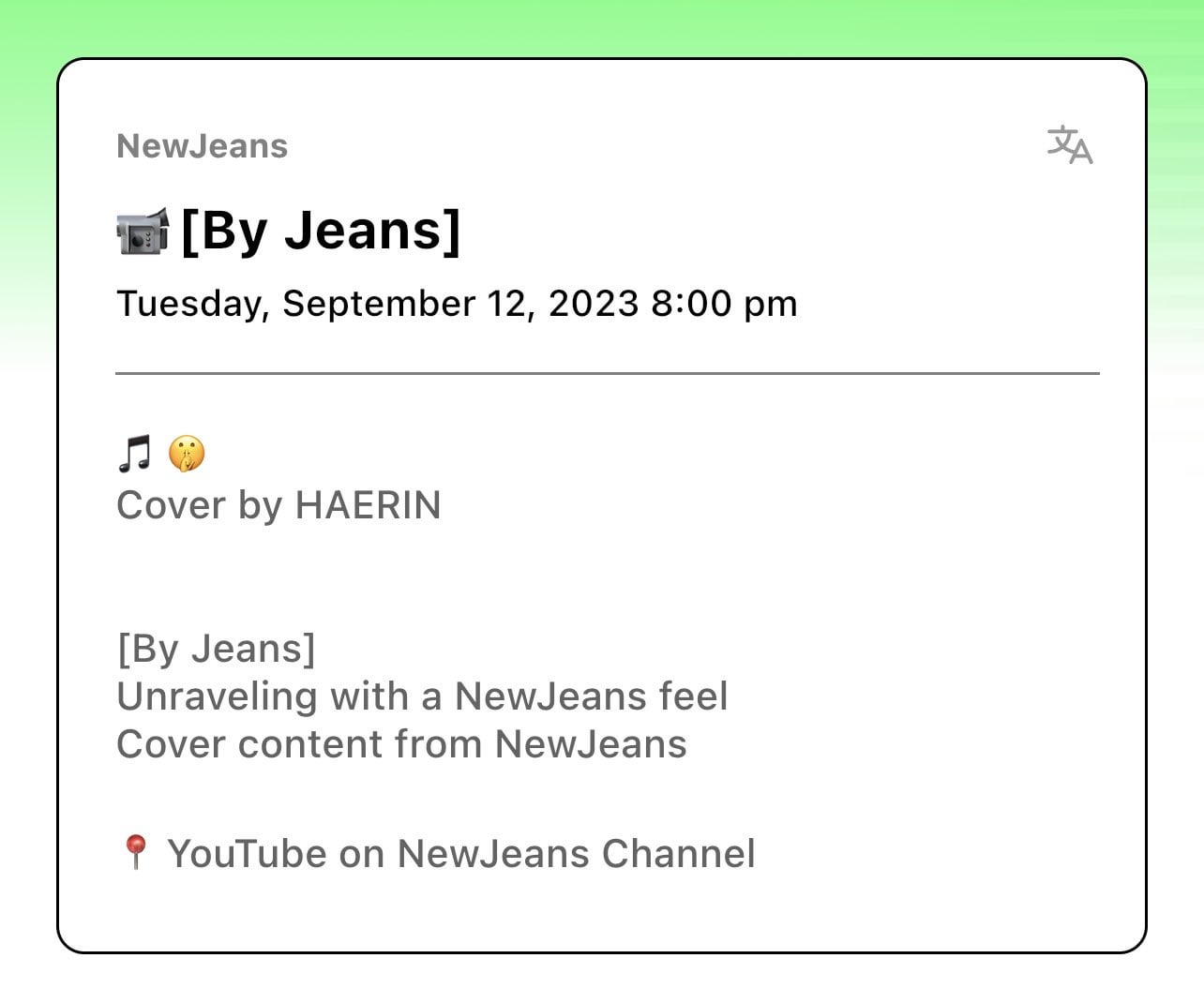This screenshot has height=1003, width=1204.
Task: Select the shushing face emoji
Action: point(186,454)
